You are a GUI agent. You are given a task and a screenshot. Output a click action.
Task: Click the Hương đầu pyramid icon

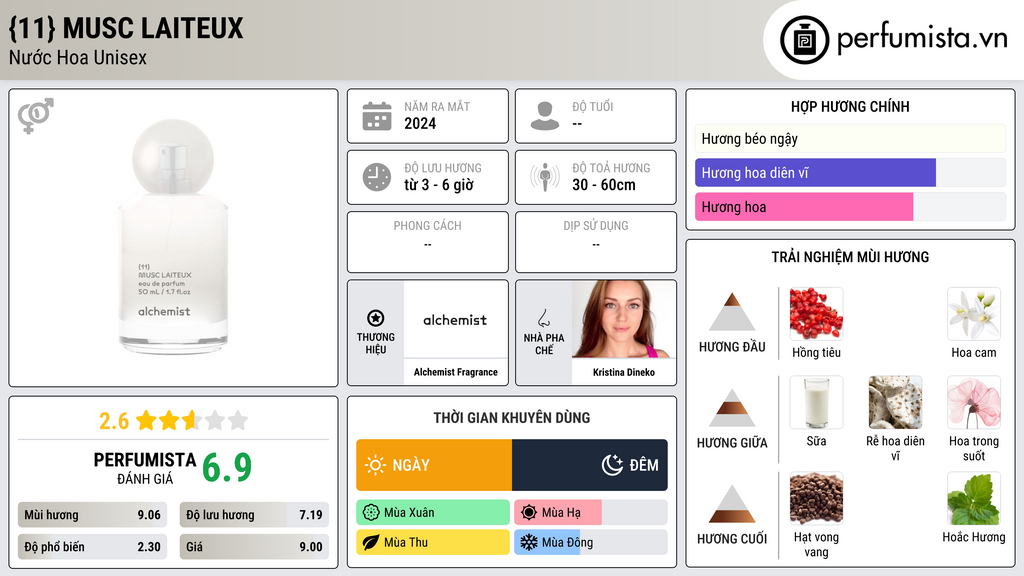coord(732,312)
